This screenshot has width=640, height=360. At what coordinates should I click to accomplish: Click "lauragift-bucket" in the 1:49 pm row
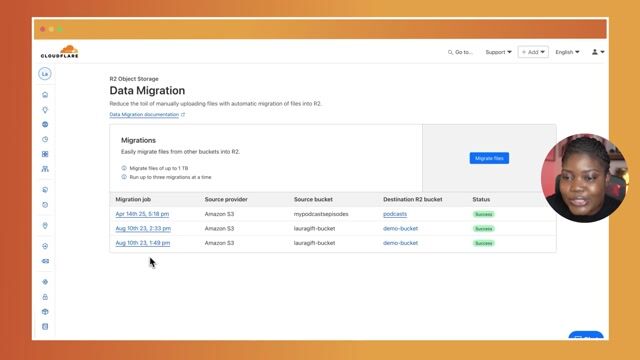[314, 243]
